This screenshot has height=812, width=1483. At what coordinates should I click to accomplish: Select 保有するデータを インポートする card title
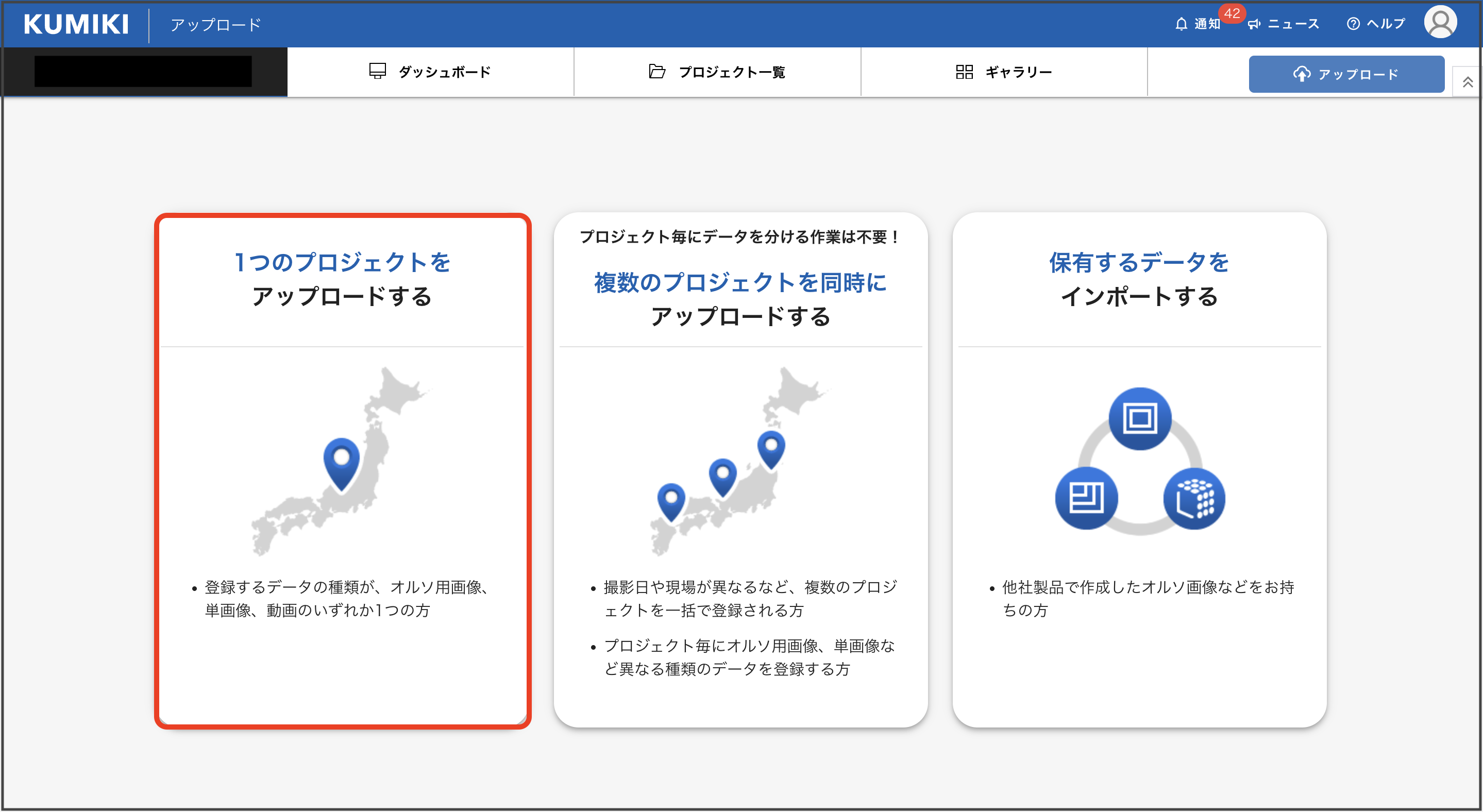(1139, 279)
